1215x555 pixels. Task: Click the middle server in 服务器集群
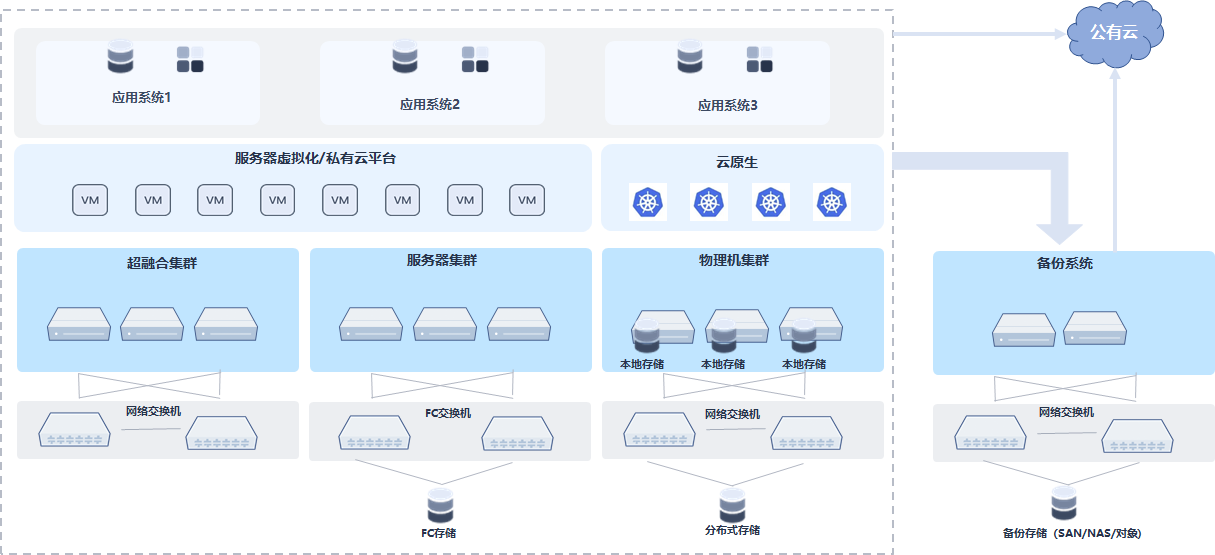coord(445,325)
